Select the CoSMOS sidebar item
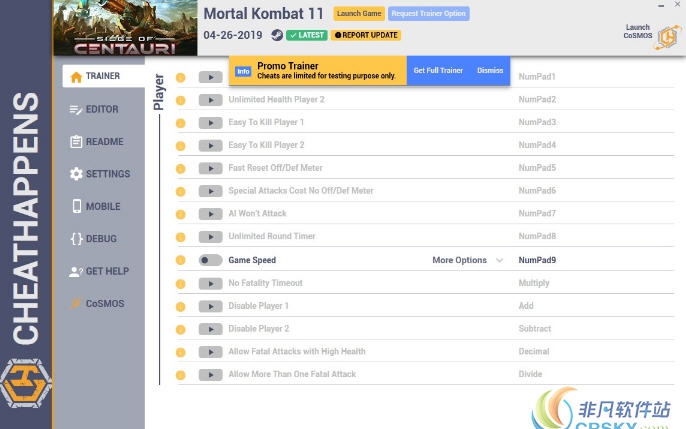 tap(96, 303)
